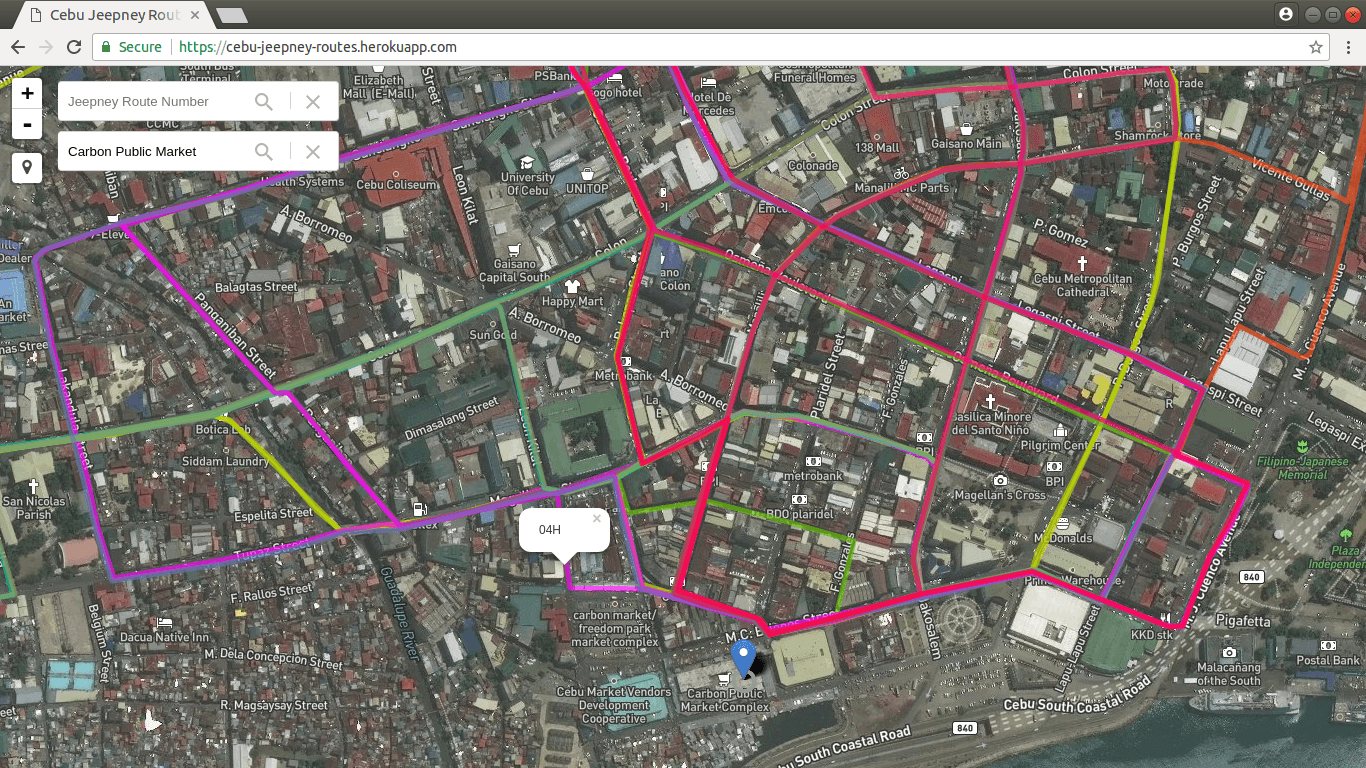1366x768 pixels.
Task: Click inside the Jeepney Route Number input field
Action: pyautogui.click(x=150, y=101)
